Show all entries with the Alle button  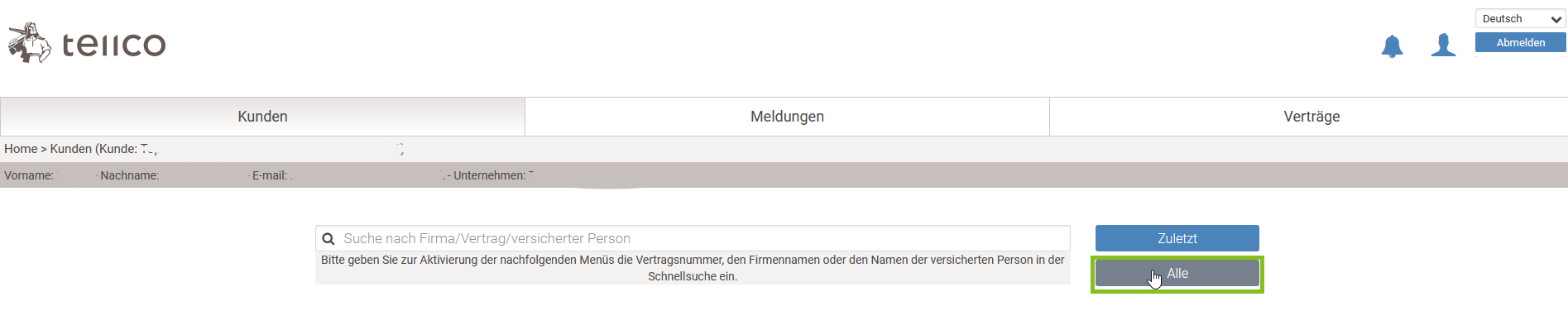pos(1177,274)
